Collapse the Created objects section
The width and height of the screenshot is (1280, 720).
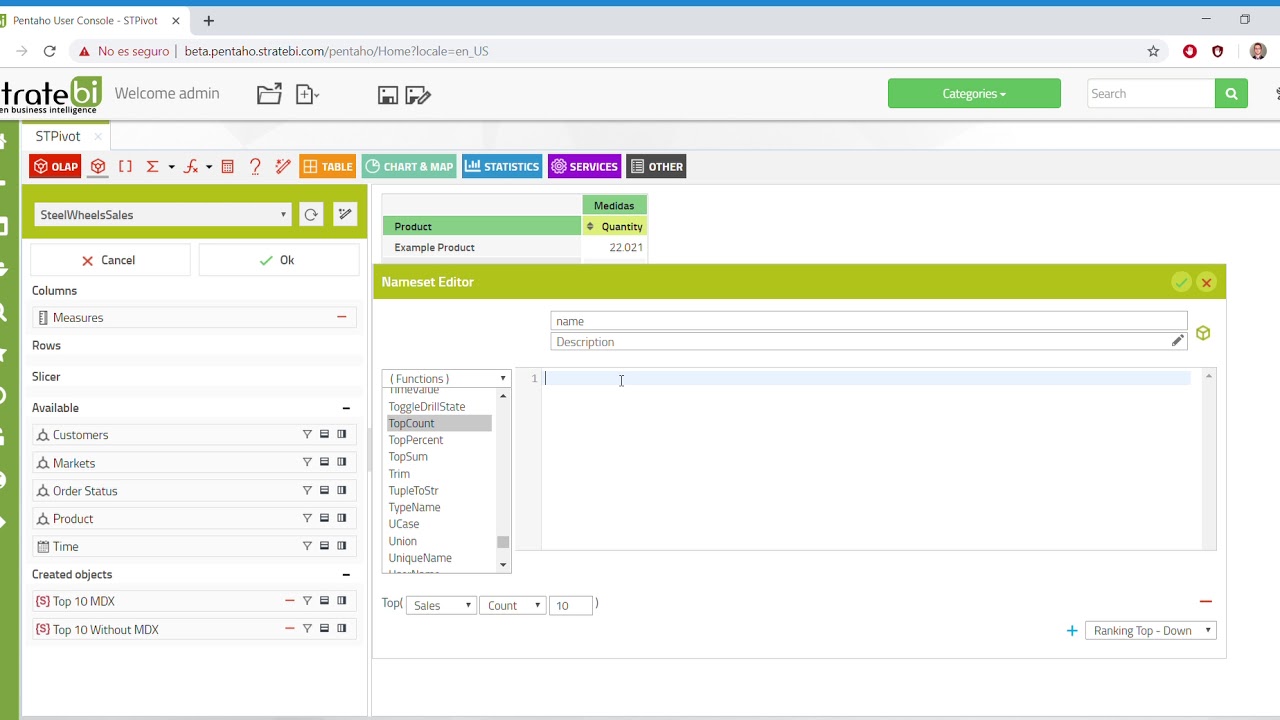[346, 575]
